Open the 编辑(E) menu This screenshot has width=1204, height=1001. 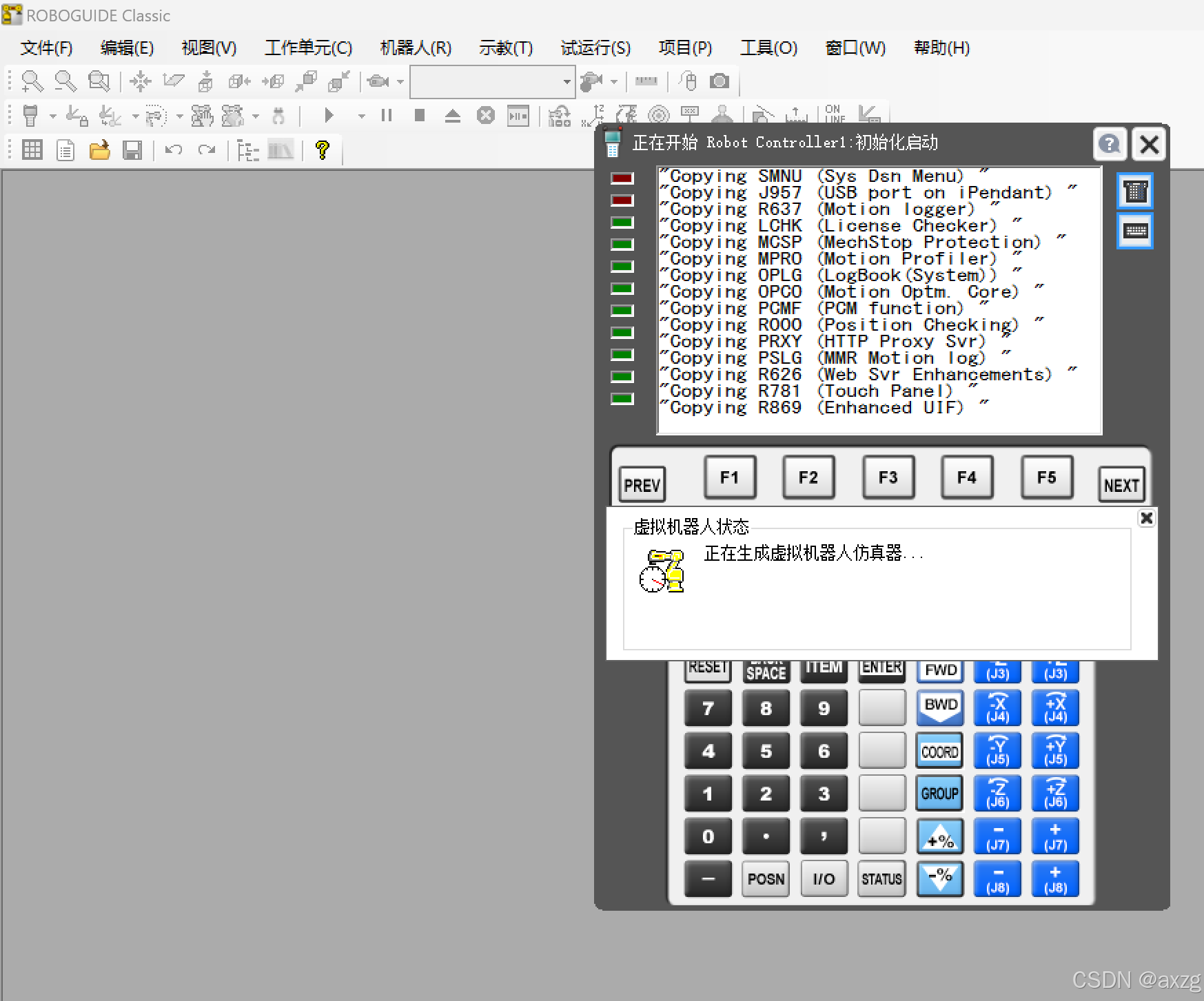127,48
